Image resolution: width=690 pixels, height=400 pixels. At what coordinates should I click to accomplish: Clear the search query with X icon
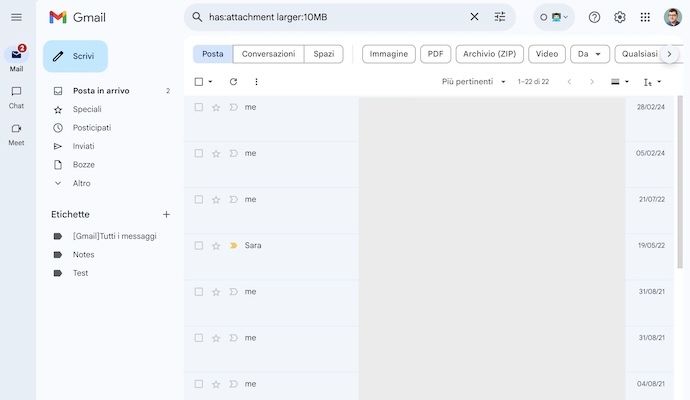474,17
